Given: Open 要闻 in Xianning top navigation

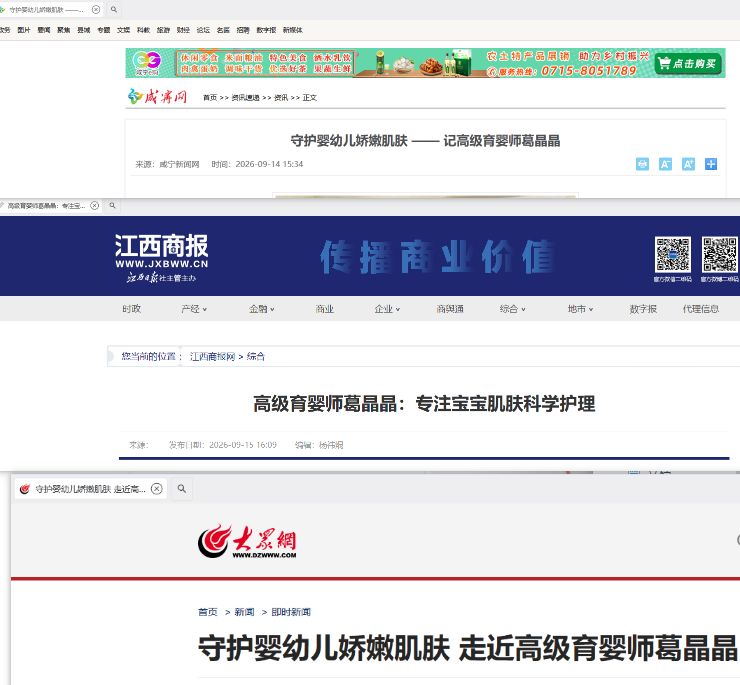Looking at the screenshot, I should click(x=44, y=30).
